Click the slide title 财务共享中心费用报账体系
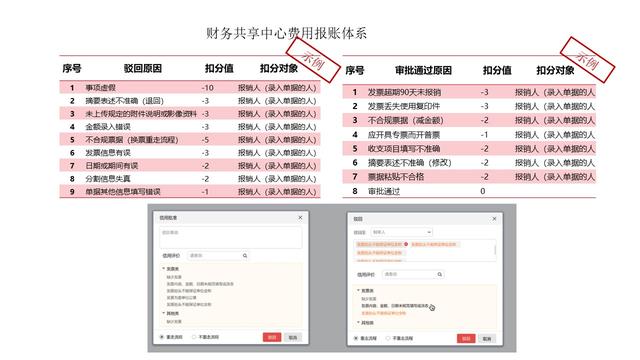The image size is (640, 360). (286, 33)
